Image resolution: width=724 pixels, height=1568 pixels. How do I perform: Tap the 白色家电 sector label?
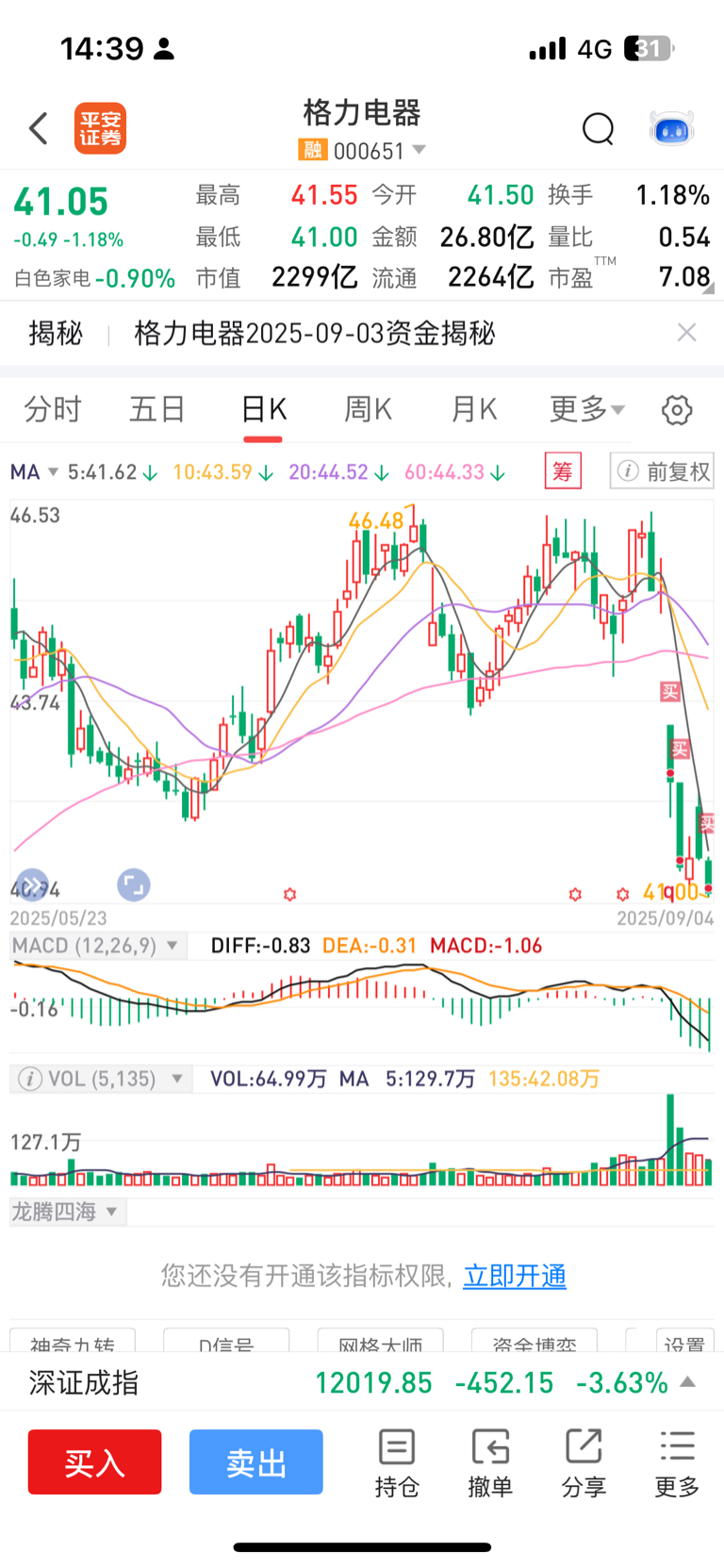pyautogui.click(x=52, y=278)
